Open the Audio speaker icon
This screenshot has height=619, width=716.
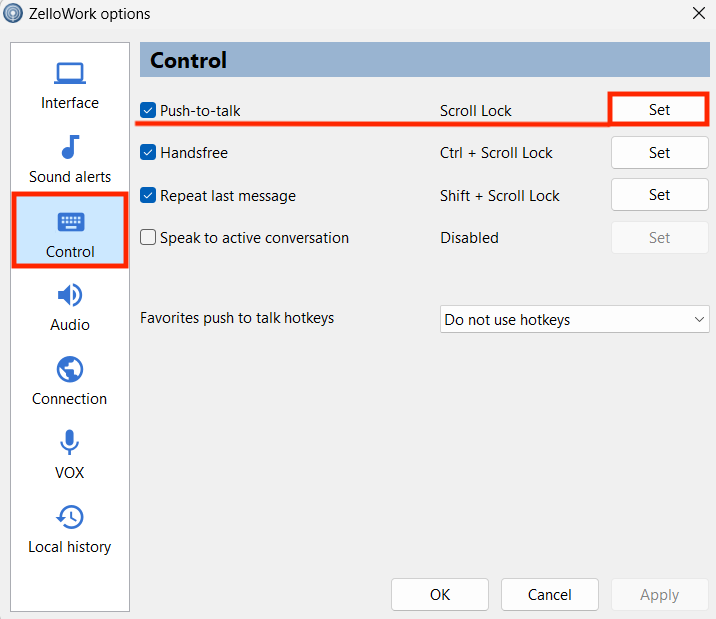click(x=70, y=295)
